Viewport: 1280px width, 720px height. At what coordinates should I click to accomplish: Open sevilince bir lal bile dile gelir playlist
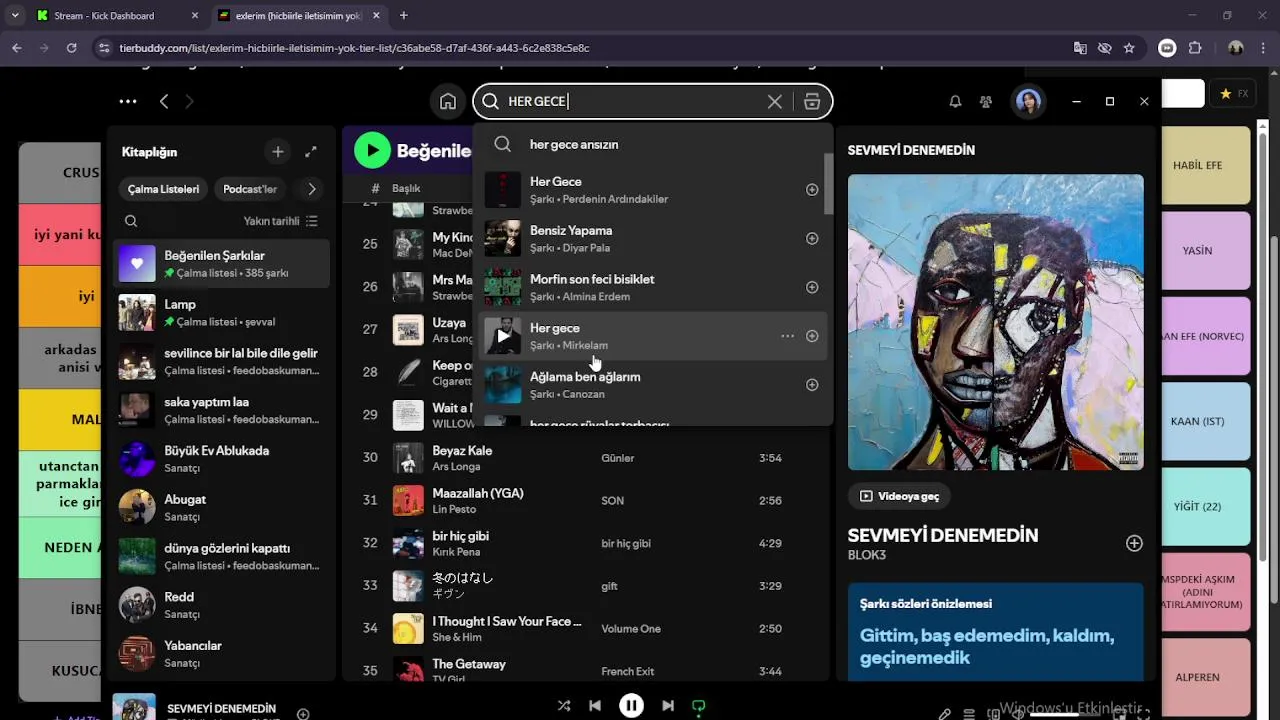[221, 361]
